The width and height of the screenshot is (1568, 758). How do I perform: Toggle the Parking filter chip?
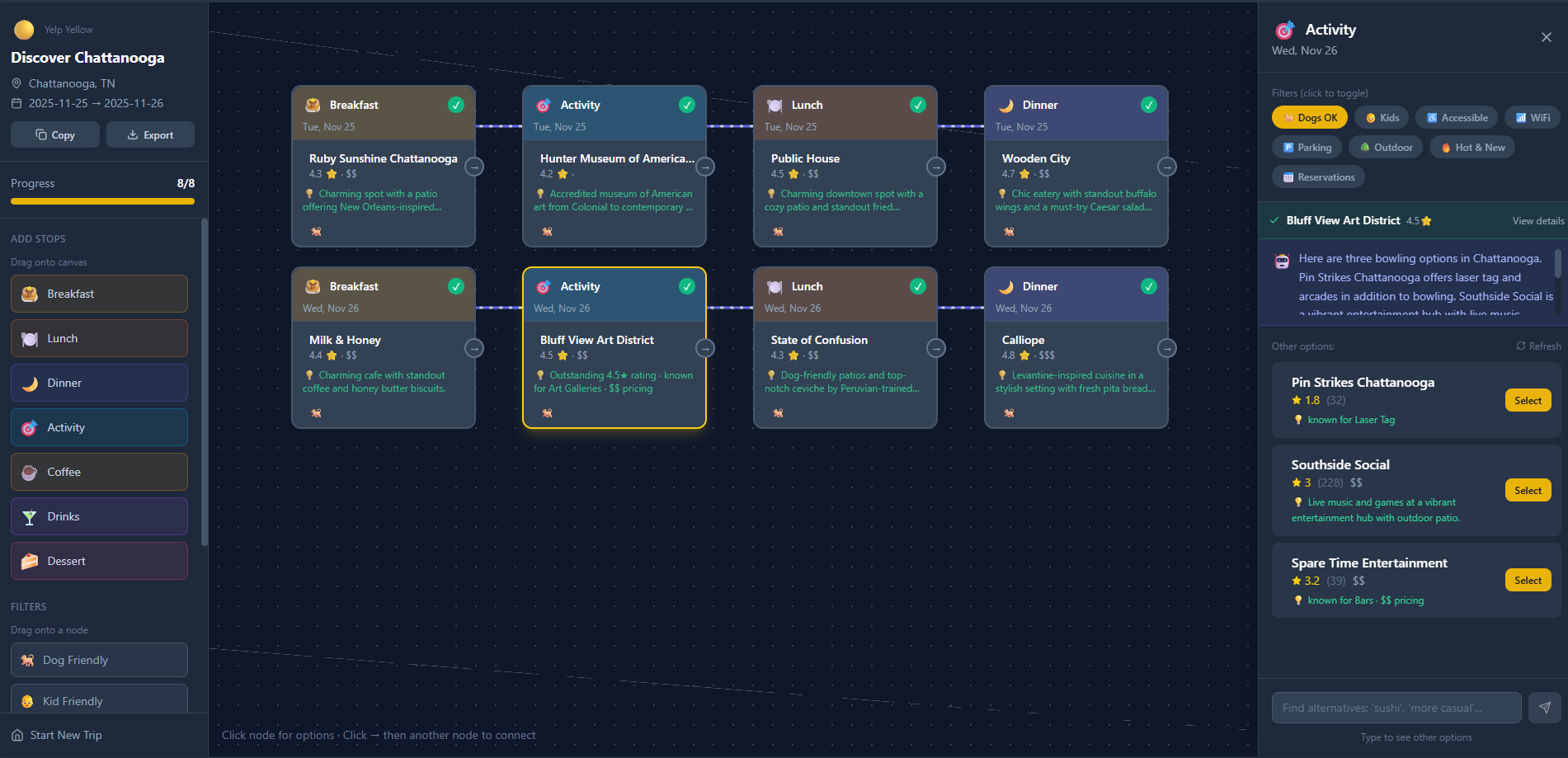(x=1307, y=148)
